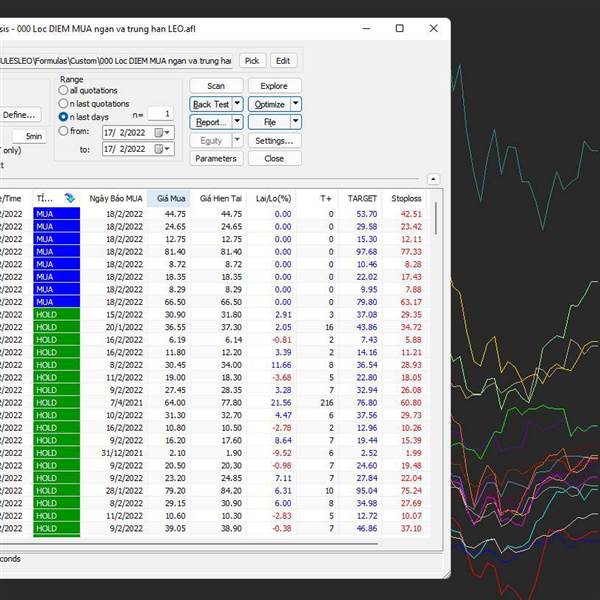The image size is (600, 600).
Task: Sort by the Giá Mua column header
Action: [170, 198]
